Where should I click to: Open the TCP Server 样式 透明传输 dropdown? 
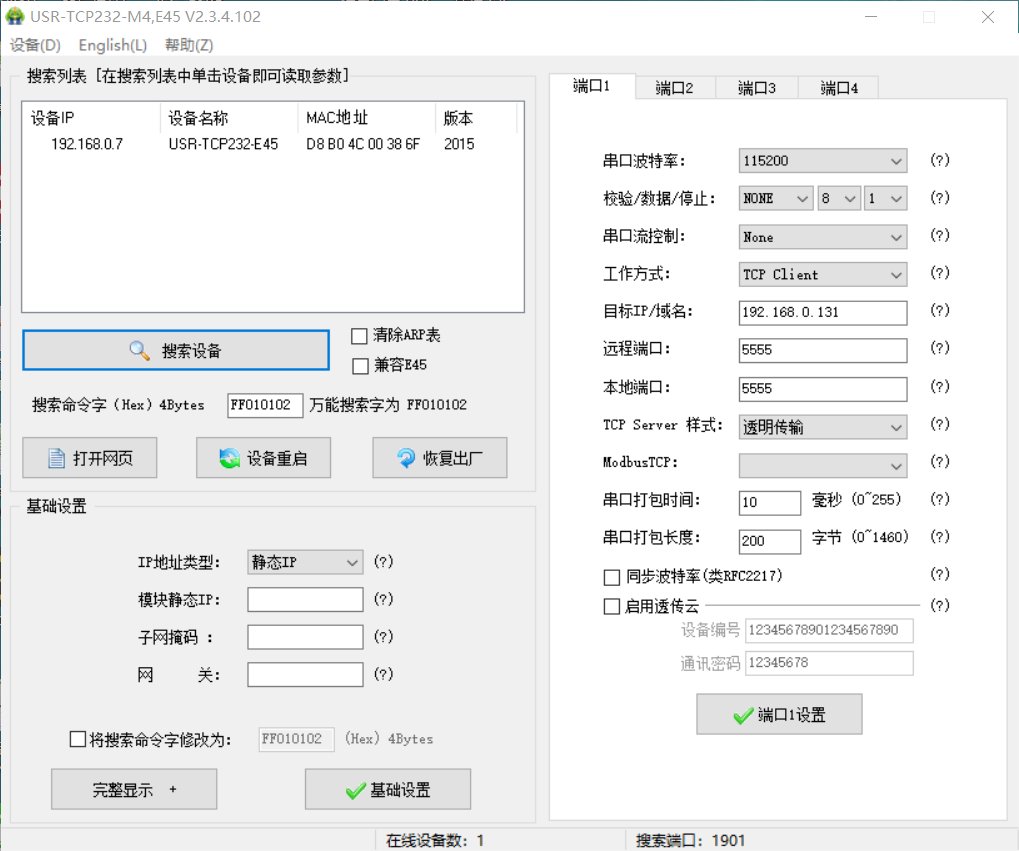(823, 427)
